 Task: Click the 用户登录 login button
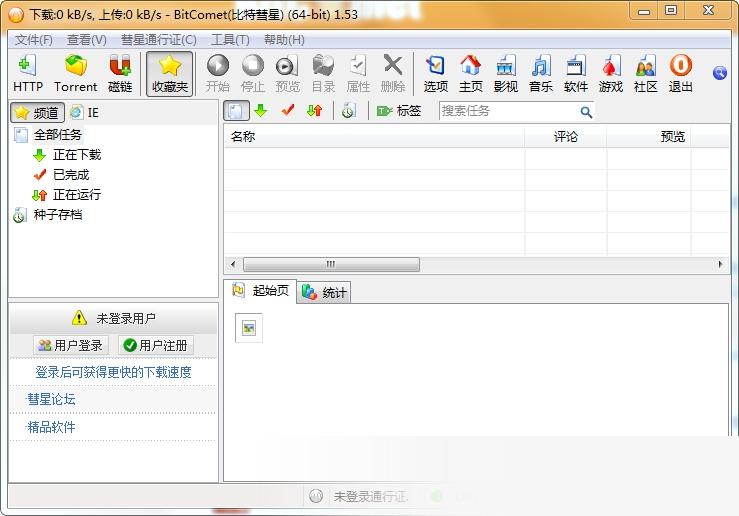(x=71, y=345)
